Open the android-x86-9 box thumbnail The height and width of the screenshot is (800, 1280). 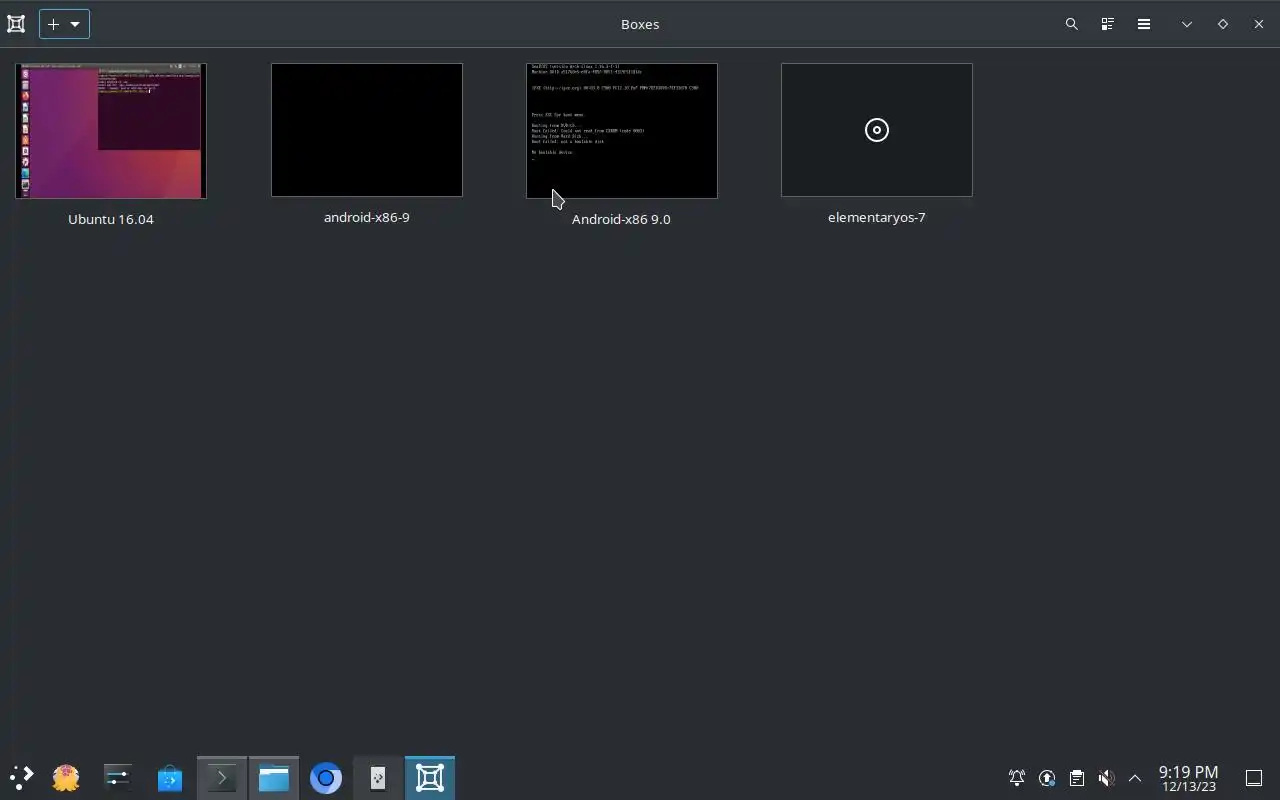coord(367,130)
